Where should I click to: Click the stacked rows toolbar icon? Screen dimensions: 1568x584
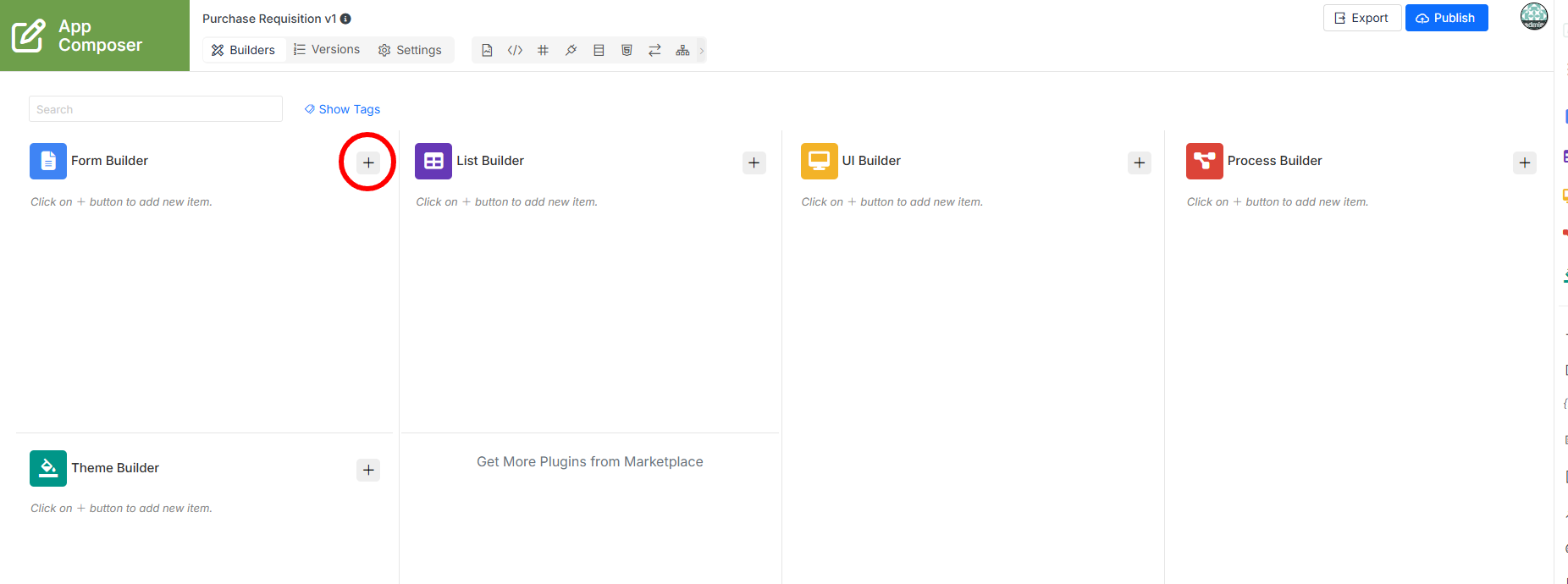click(x=599, y=51)
